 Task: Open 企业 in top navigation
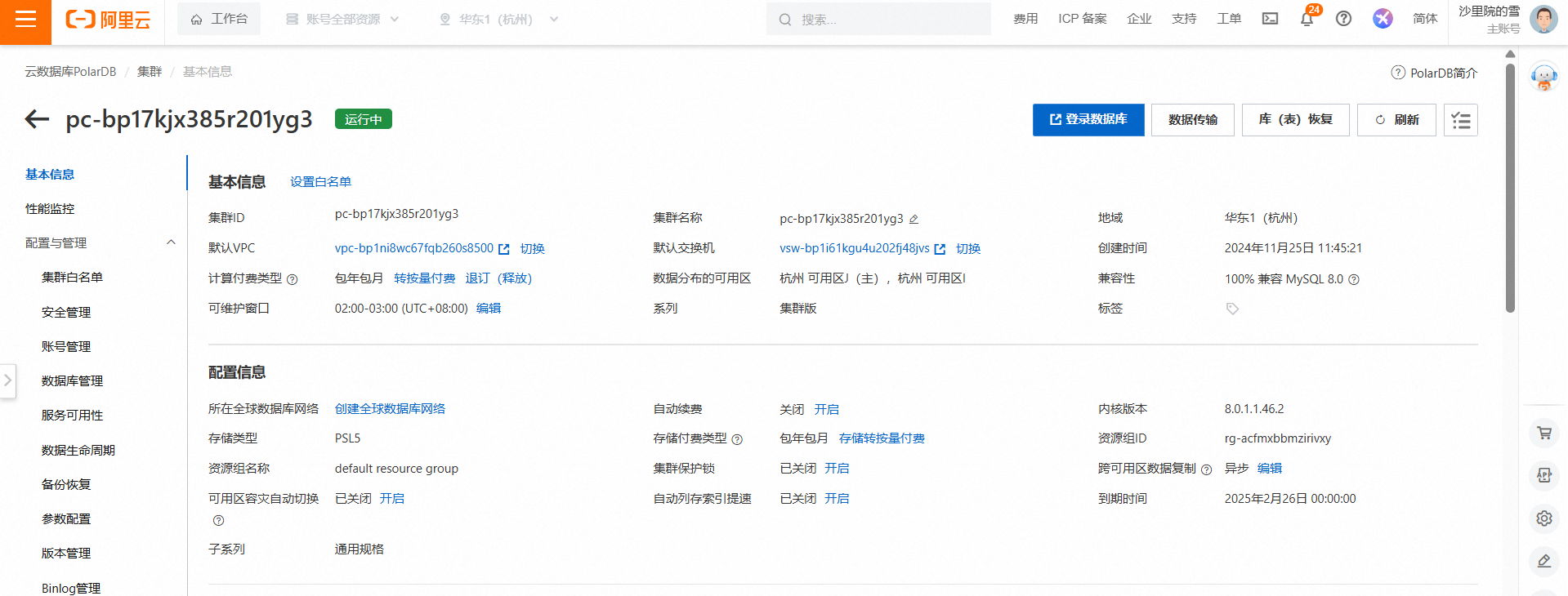tap(1139, 19)
